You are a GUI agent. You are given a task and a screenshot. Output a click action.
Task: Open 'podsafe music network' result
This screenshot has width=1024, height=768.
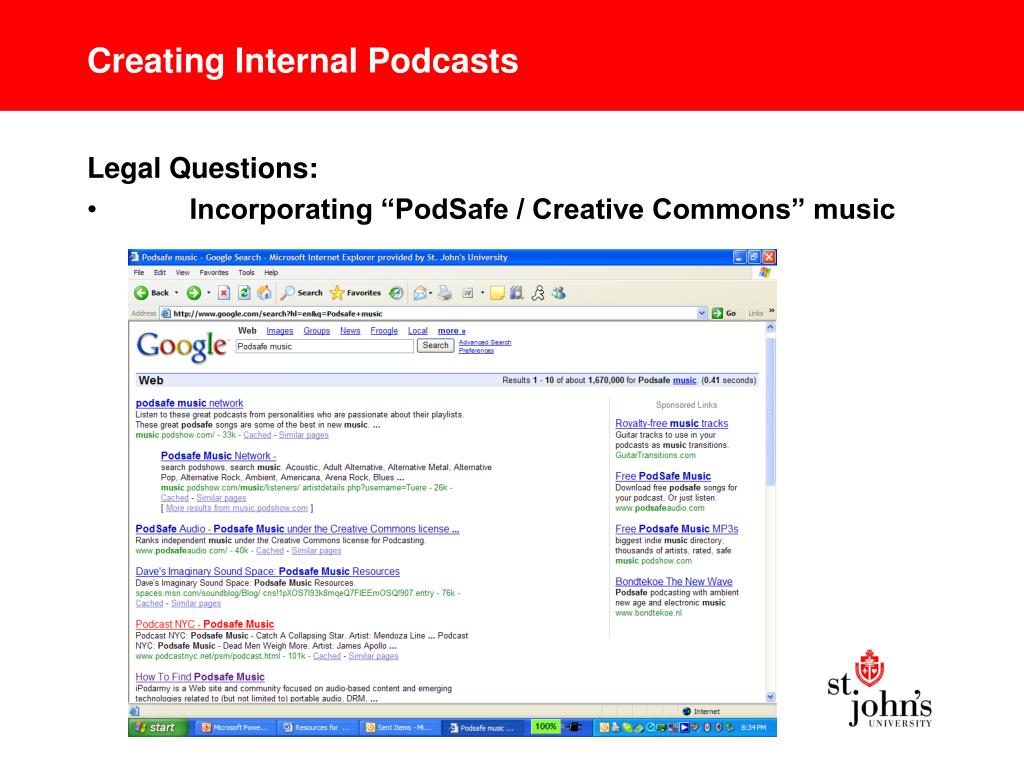tap(189, 404)
